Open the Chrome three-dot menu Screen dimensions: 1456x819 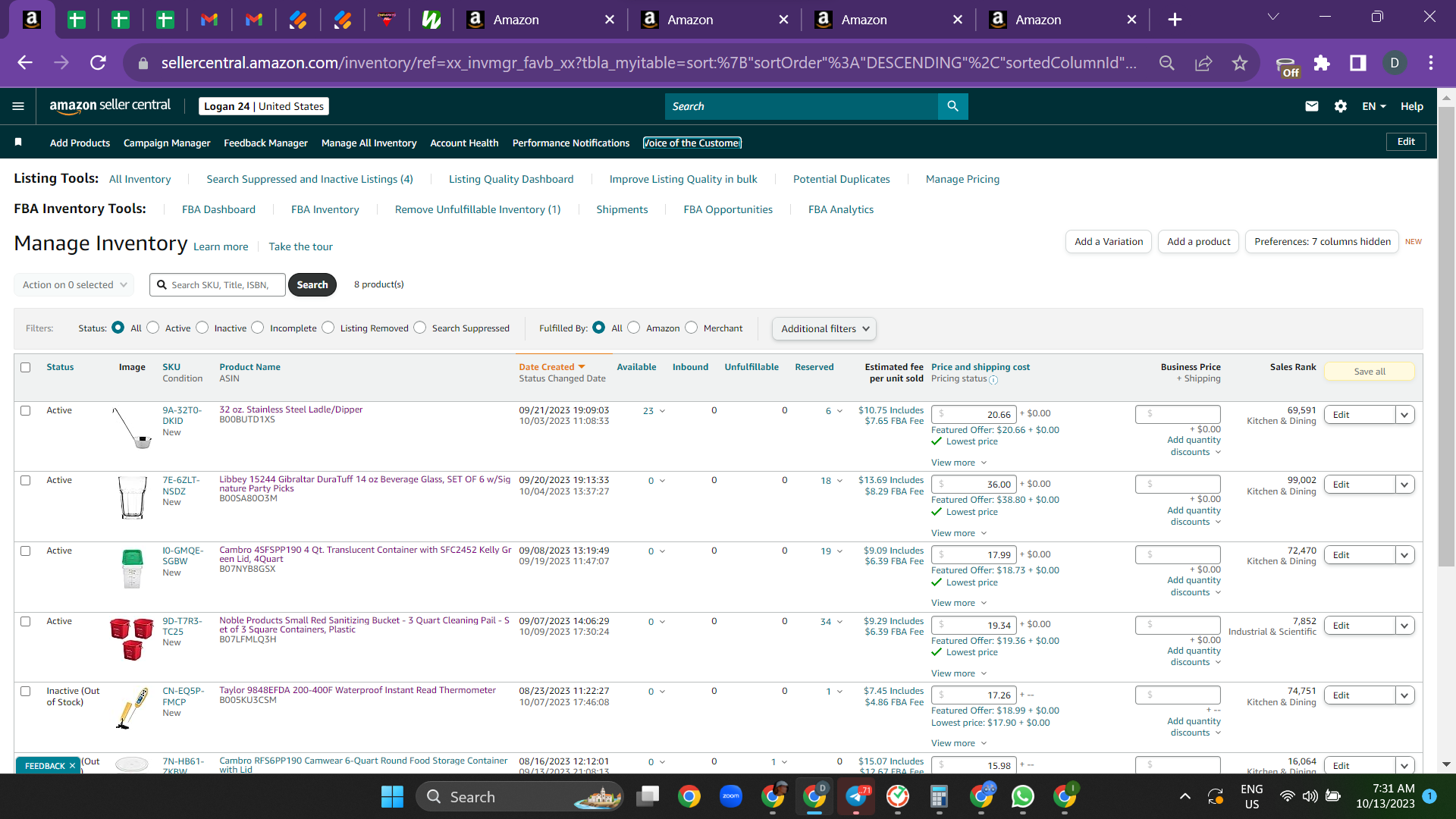1431,63
